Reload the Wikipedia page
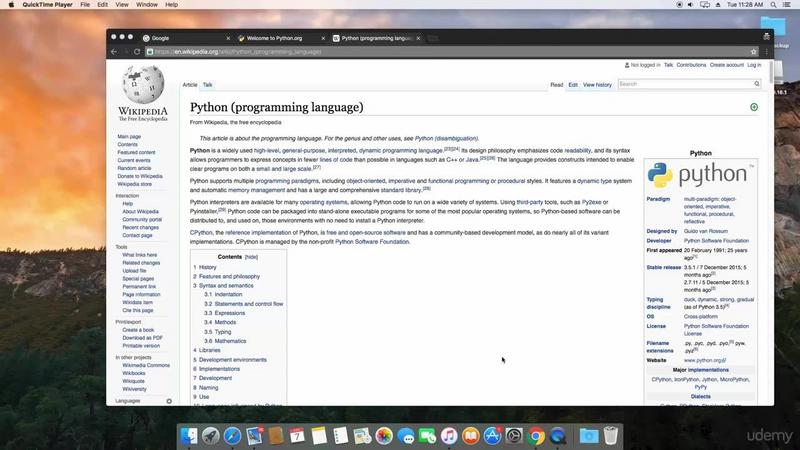This screenshot has width=800, height=450. point(137,52)
